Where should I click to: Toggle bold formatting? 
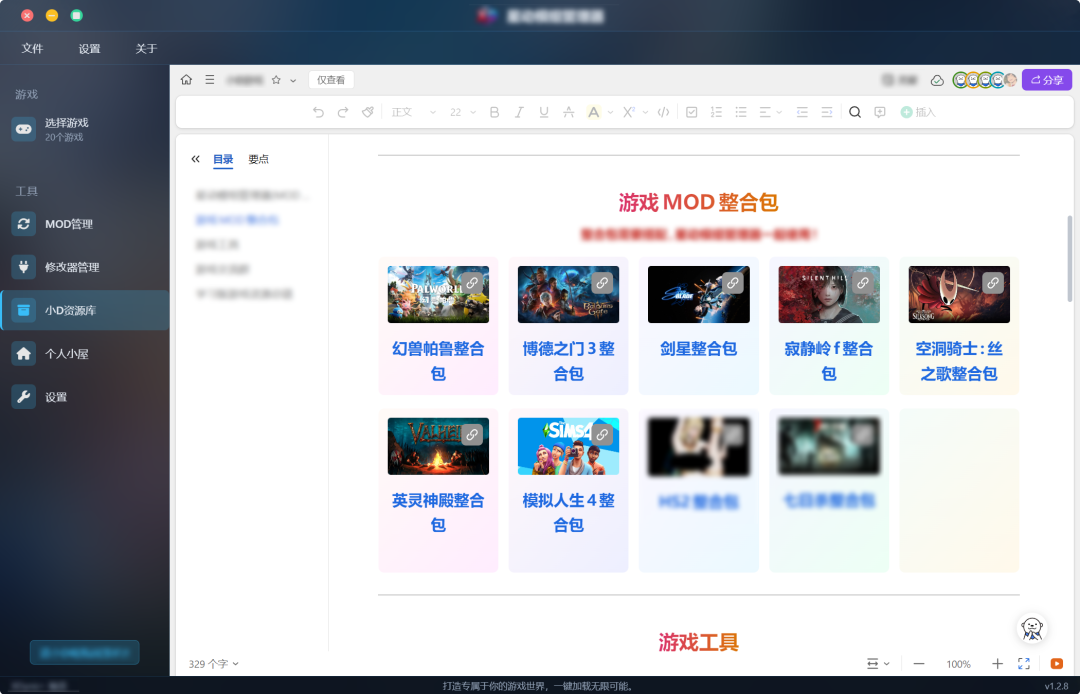[494, 112]
